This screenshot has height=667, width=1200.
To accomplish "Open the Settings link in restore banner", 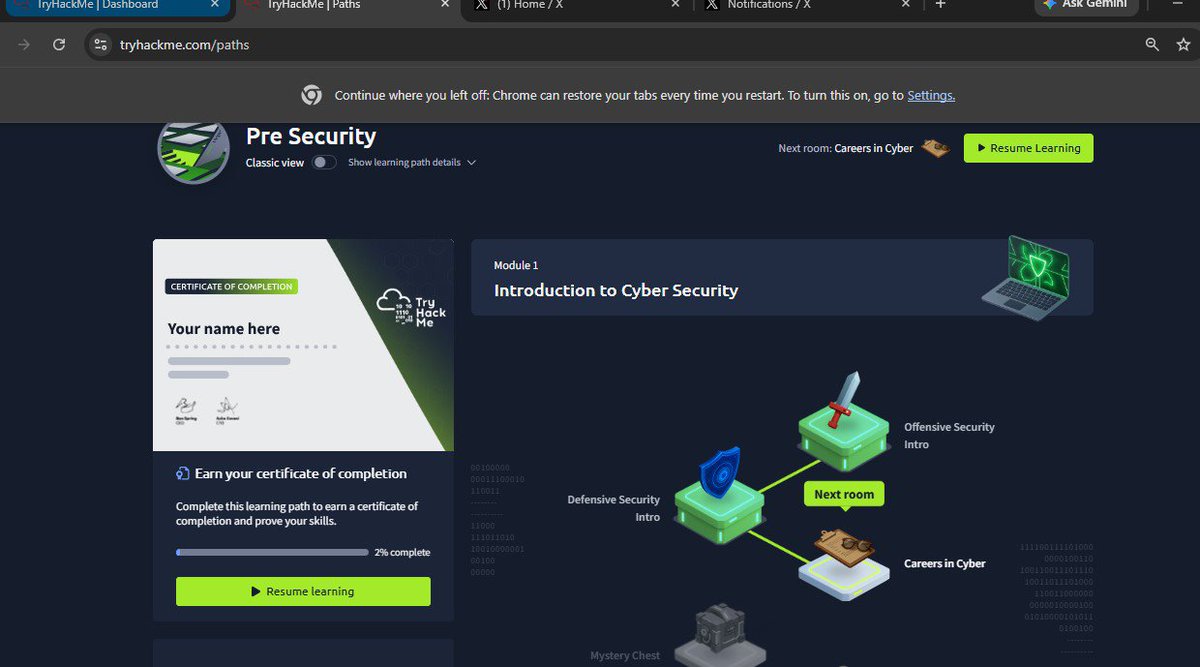I will (x=931, y=95).
